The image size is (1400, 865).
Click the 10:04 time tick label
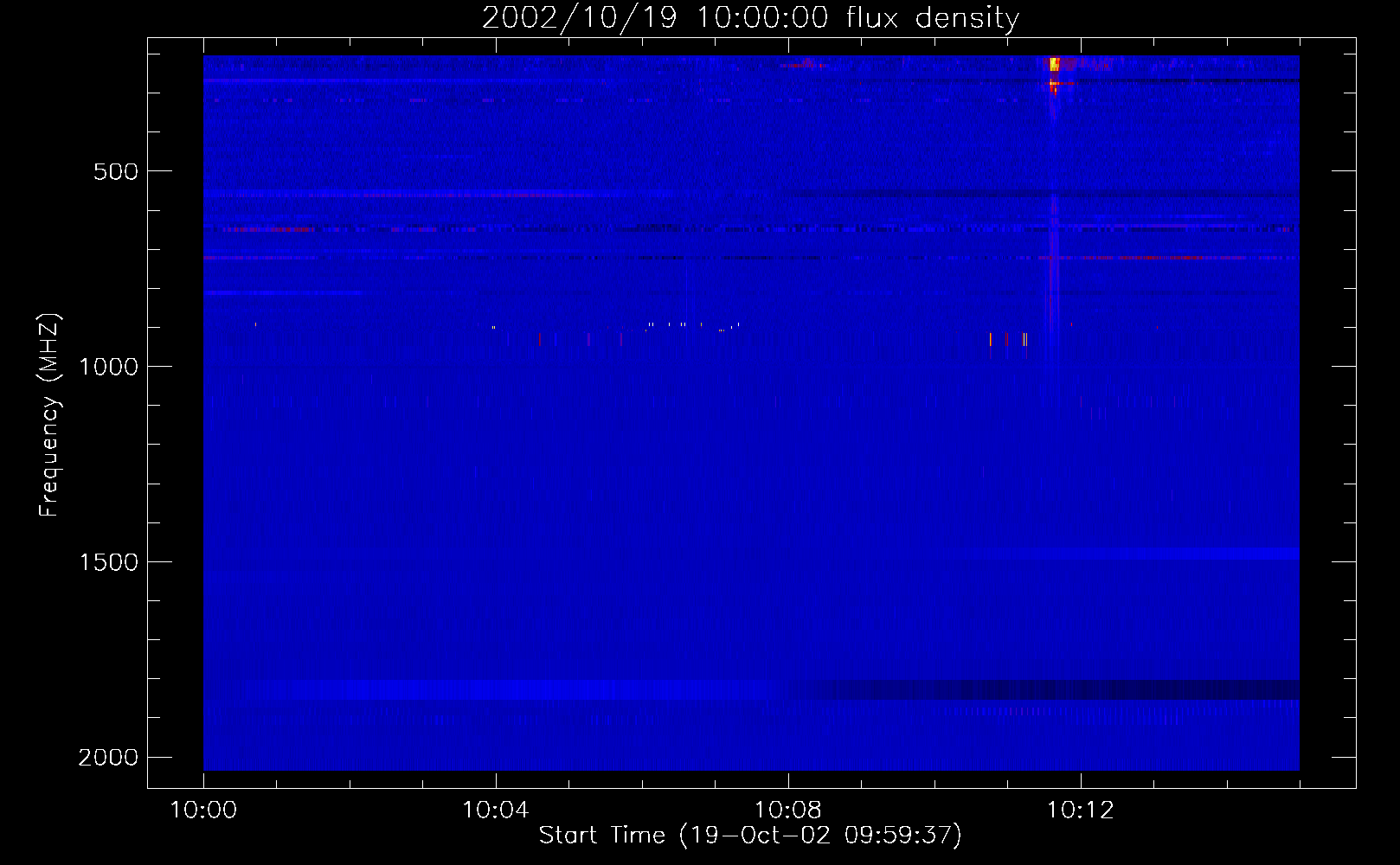(x=496, y=811)
